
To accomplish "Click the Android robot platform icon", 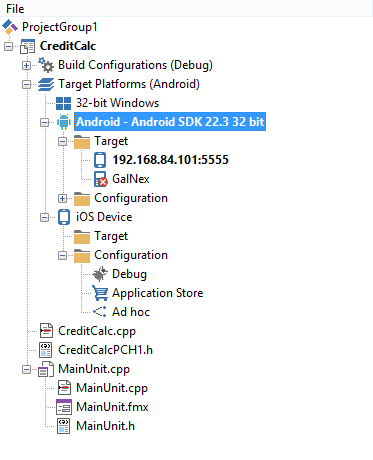I will [64, 122].
